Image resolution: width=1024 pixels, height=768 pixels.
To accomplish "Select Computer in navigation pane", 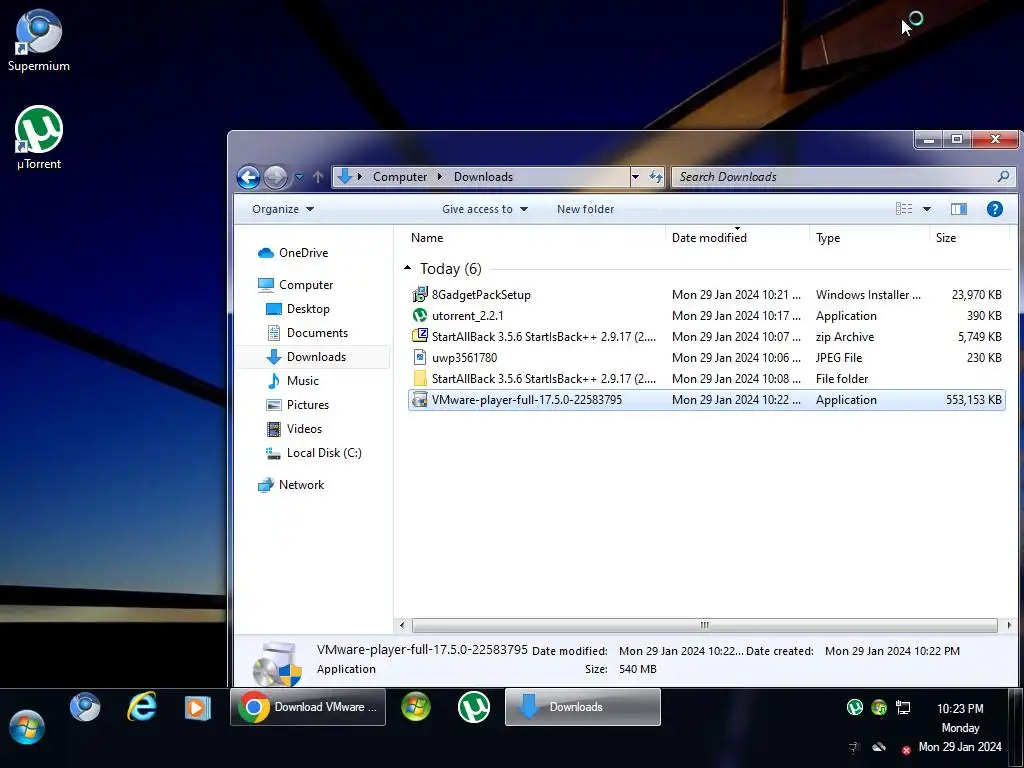I will coord(306,285).
